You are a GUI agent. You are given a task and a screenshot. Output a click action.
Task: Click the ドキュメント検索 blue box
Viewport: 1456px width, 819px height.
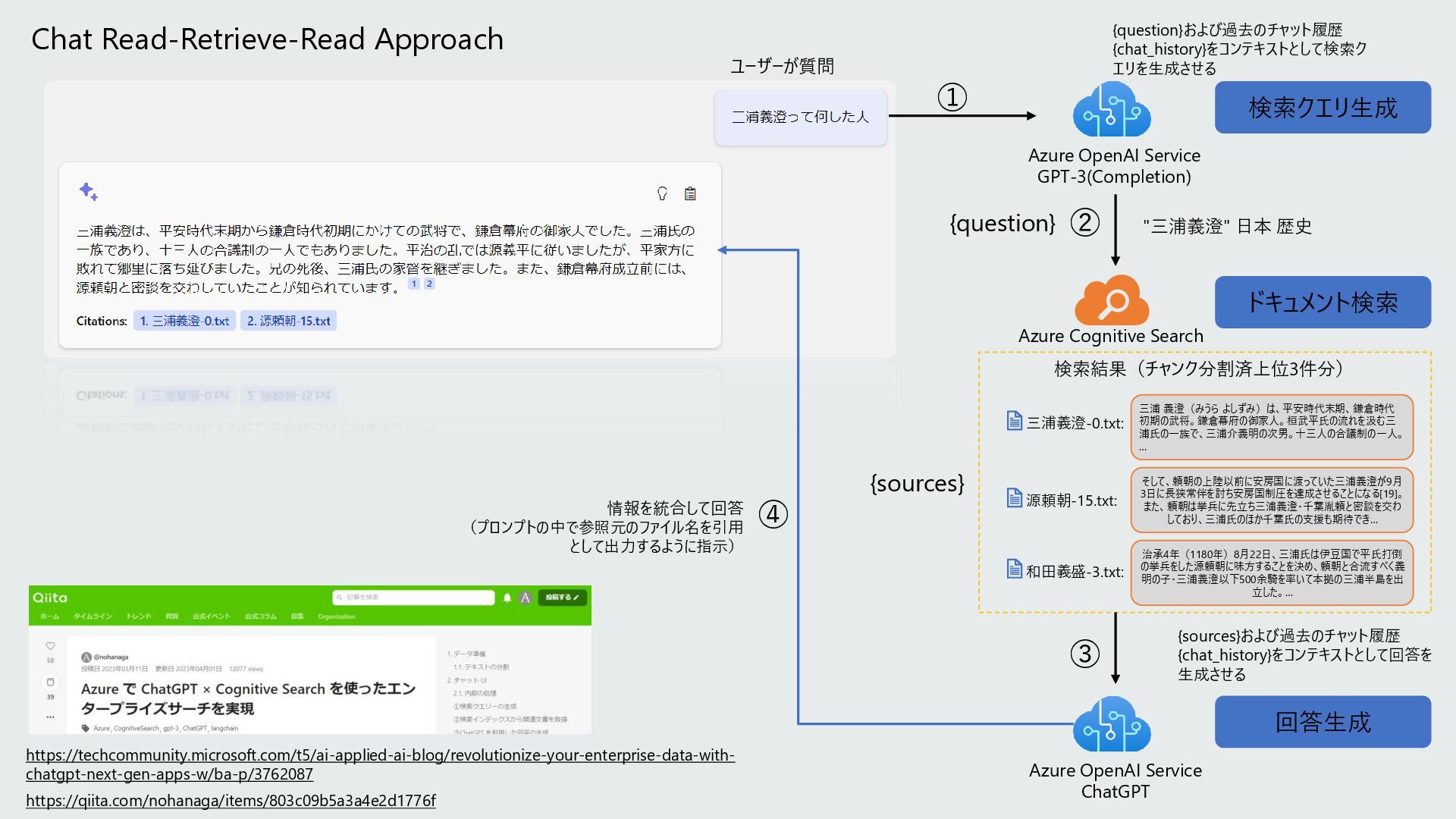1323,303
